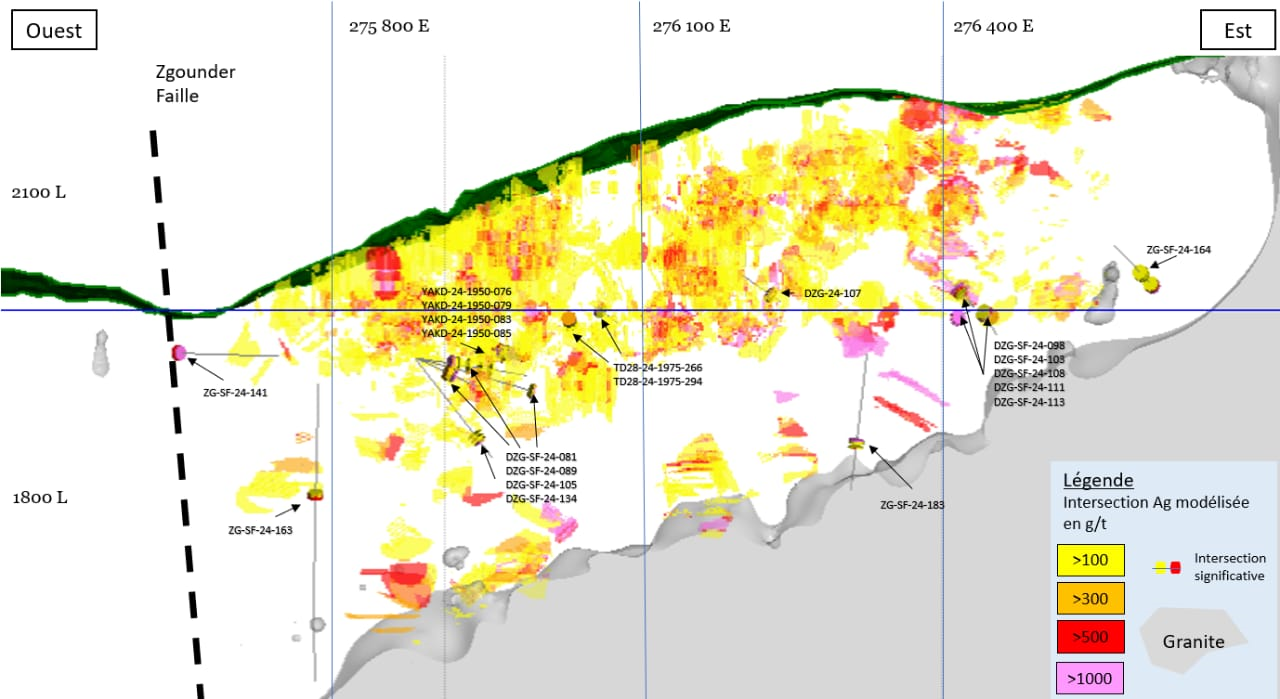The width and height of the screenshot is (1280, 699).
Task: Click the ZG-SF-24-141 drillhole intersection marker
Action: [179, 352]
